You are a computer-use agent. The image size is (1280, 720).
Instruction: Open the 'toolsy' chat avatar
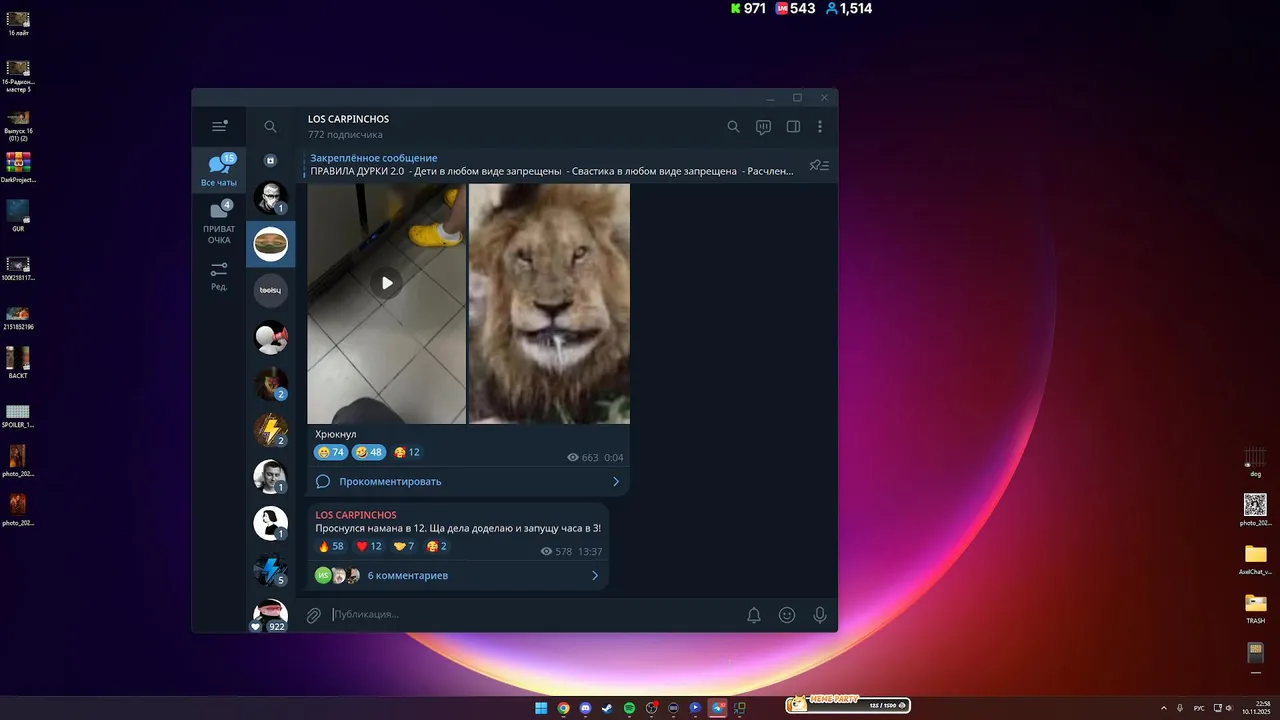tap(270, 290)
